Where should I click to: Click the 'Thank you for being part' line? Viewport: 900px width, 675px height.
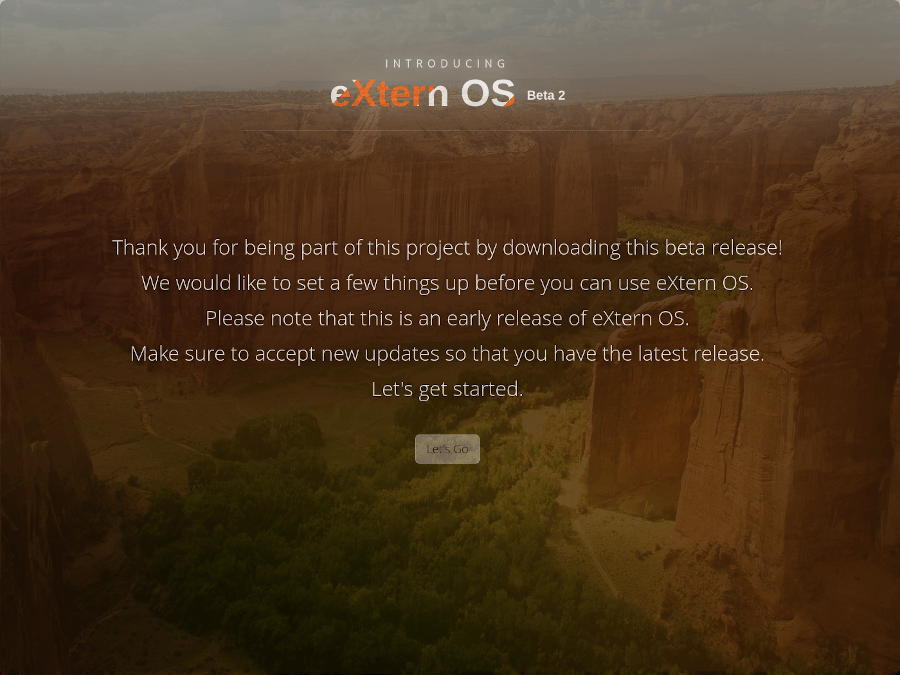(x=447, y=248)
